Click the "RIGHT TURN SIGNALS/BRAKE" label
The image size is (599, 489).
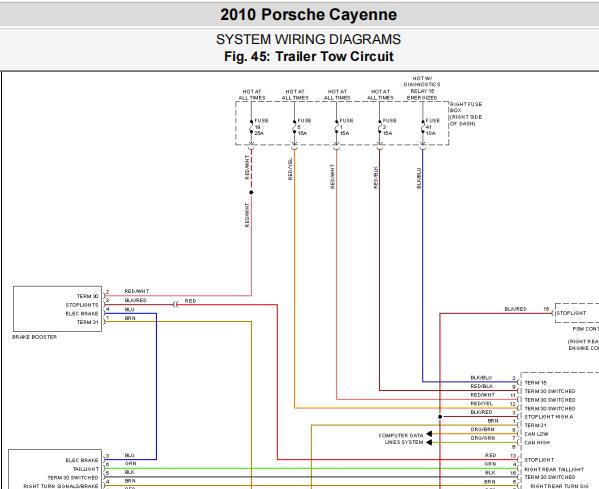[x=61, y=486]
